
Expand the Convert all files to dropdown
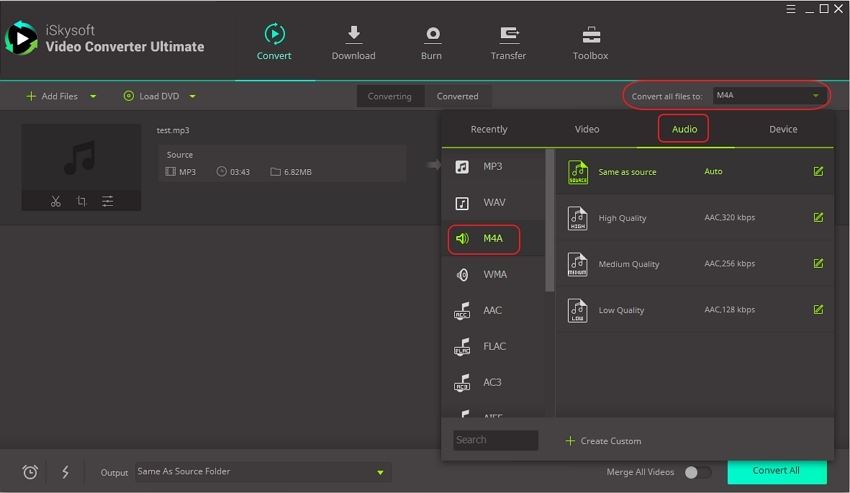(816, 96)
